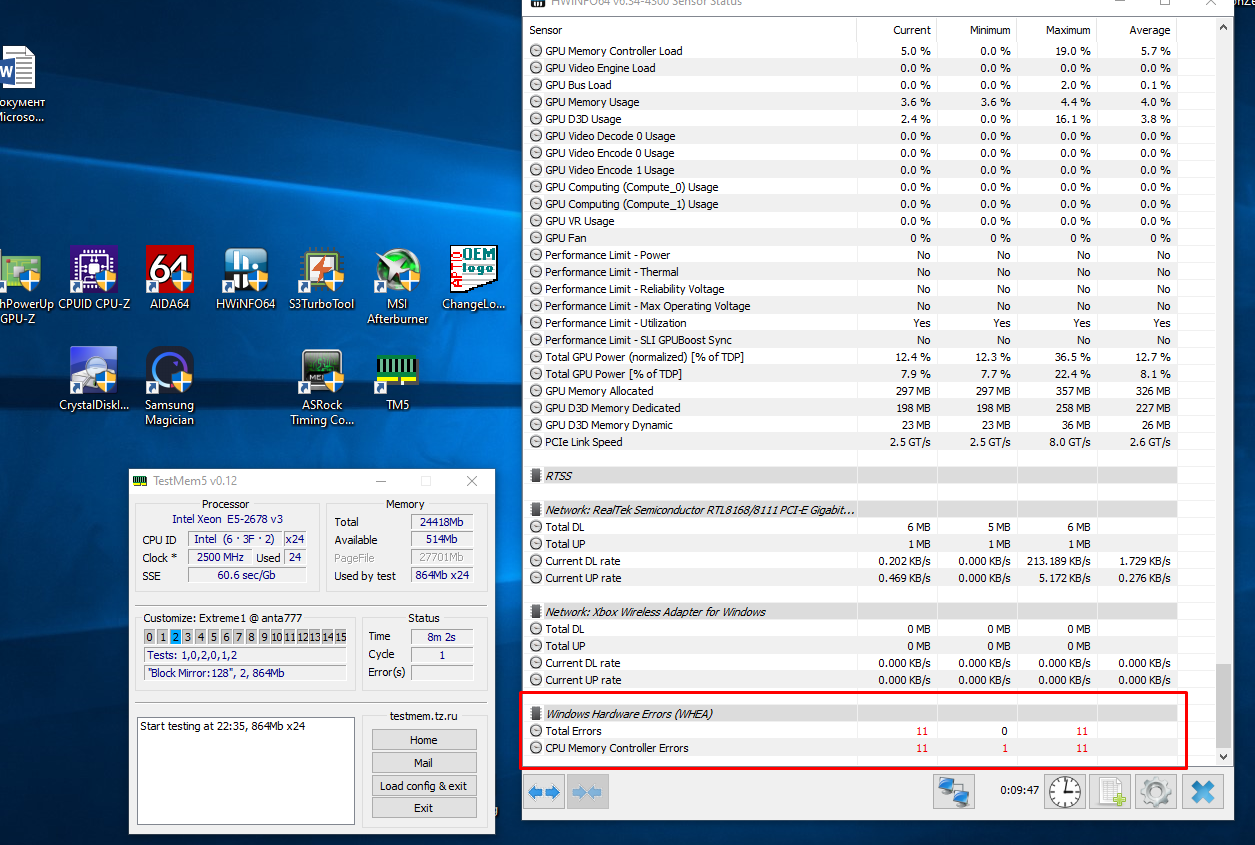Open HWiNFO sensor settings gear
This screenshot has height=845, width=1255.
point(1156,792)
